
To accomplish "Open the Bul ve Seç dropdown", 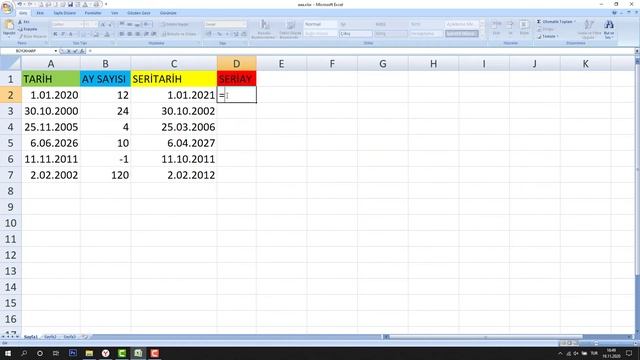I will tap(609, 29).
